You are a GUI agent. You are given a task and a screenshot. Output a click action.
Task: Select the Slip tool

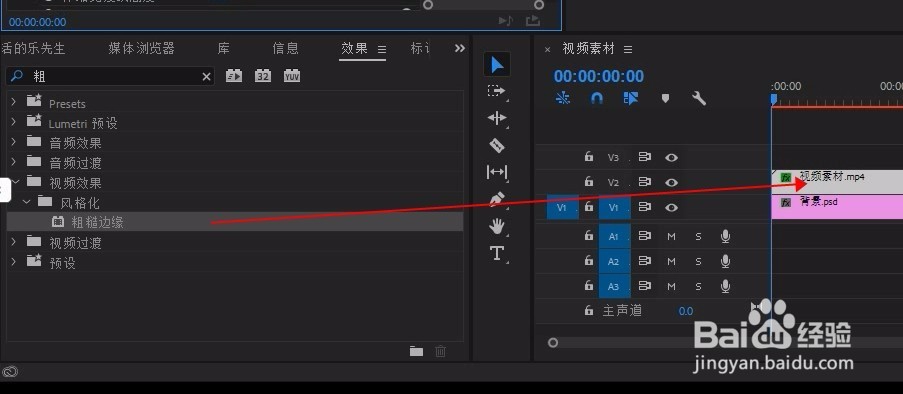(x=497, y=172)
